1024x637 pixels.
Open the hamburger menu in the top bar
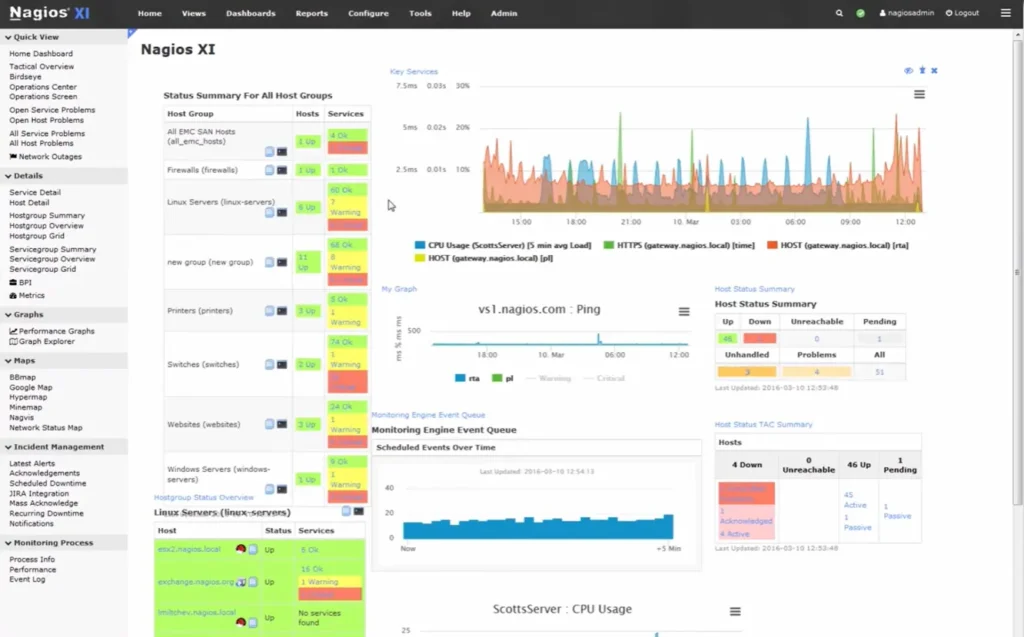coord(1006,13)
